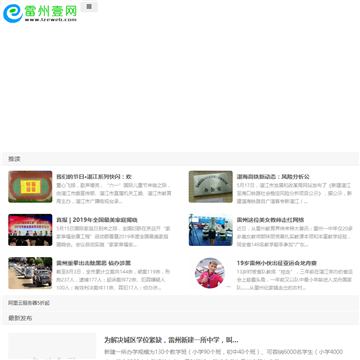This screenshot has width=360, height=360.
Task: Open the round portrait thumbnail of young man
Action: pyautogui.click(x=210, y=273)
